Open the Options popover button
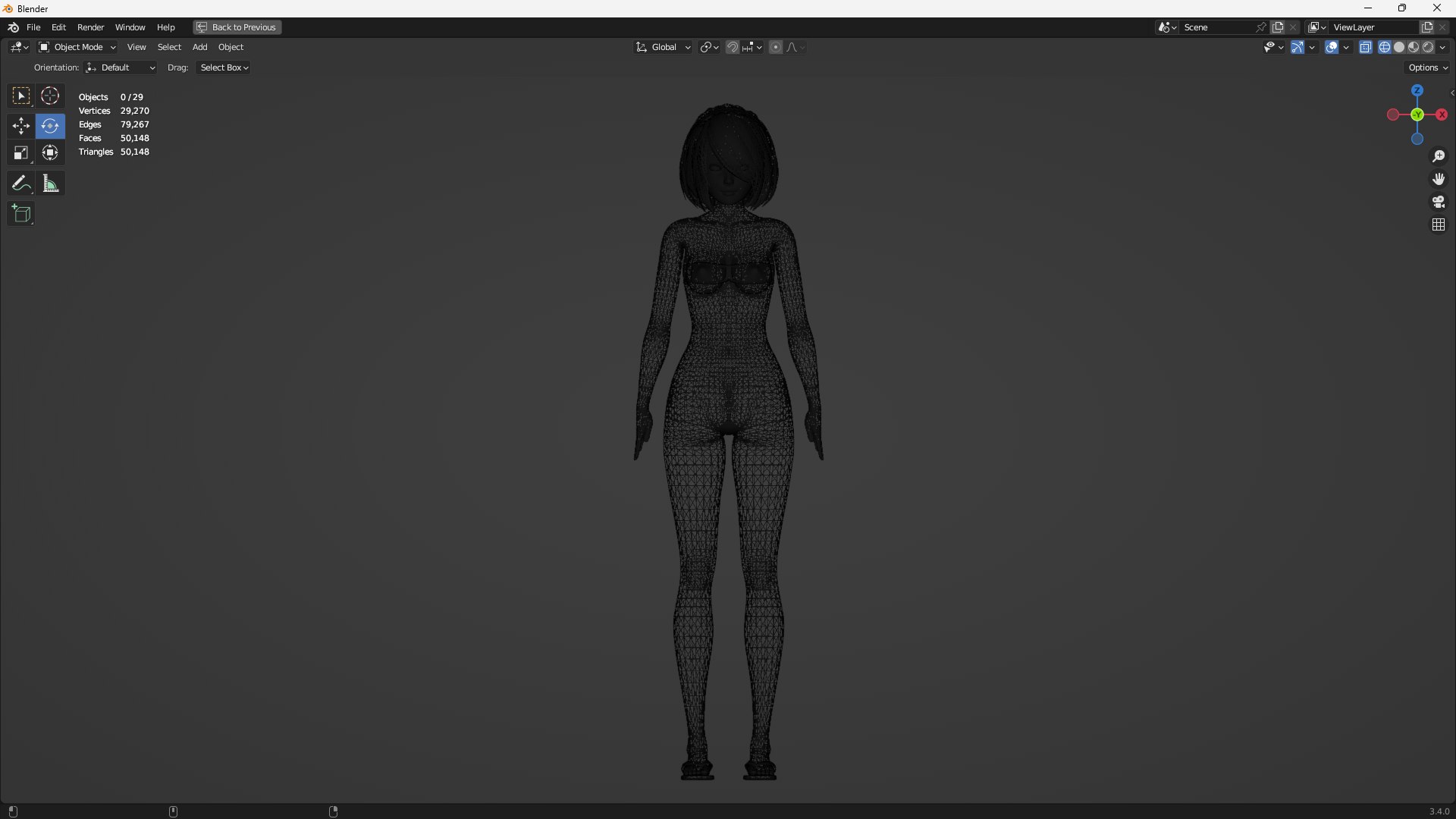Image resolution: width=1456 pixels, height=819 pixels. click(x=1428, y=67)
